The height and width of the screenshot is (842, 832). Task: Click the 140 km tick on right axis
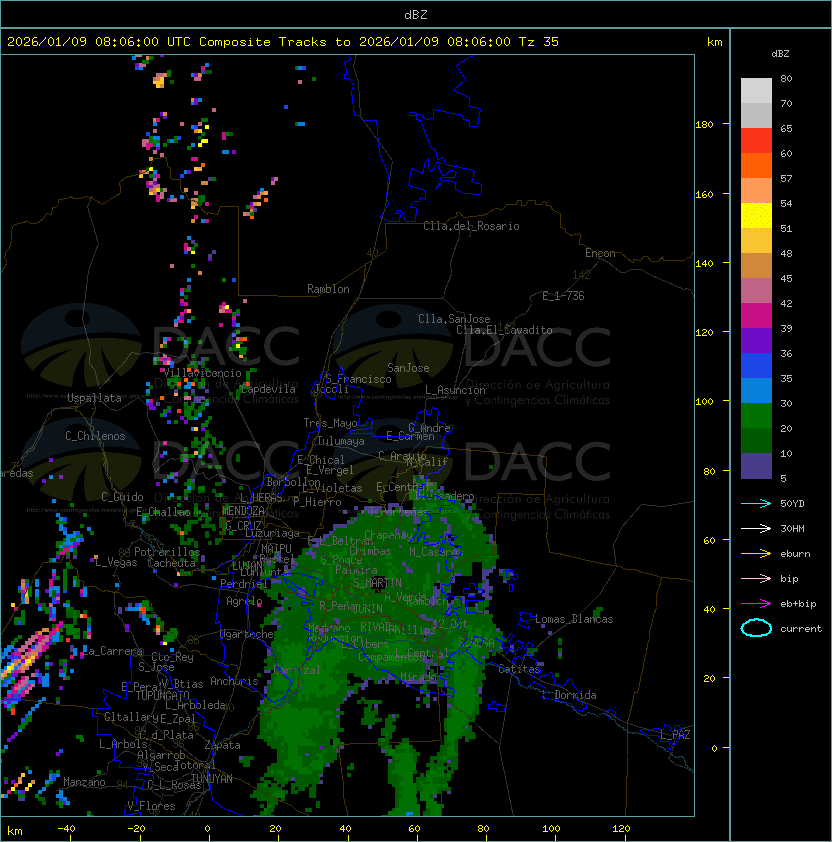[704, 263]
